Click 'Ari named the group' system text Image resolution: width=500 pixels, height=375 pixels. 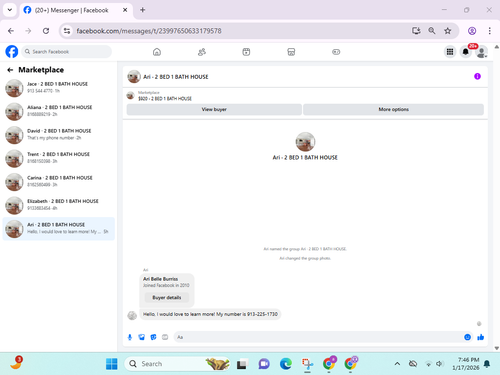click(305, 249)
